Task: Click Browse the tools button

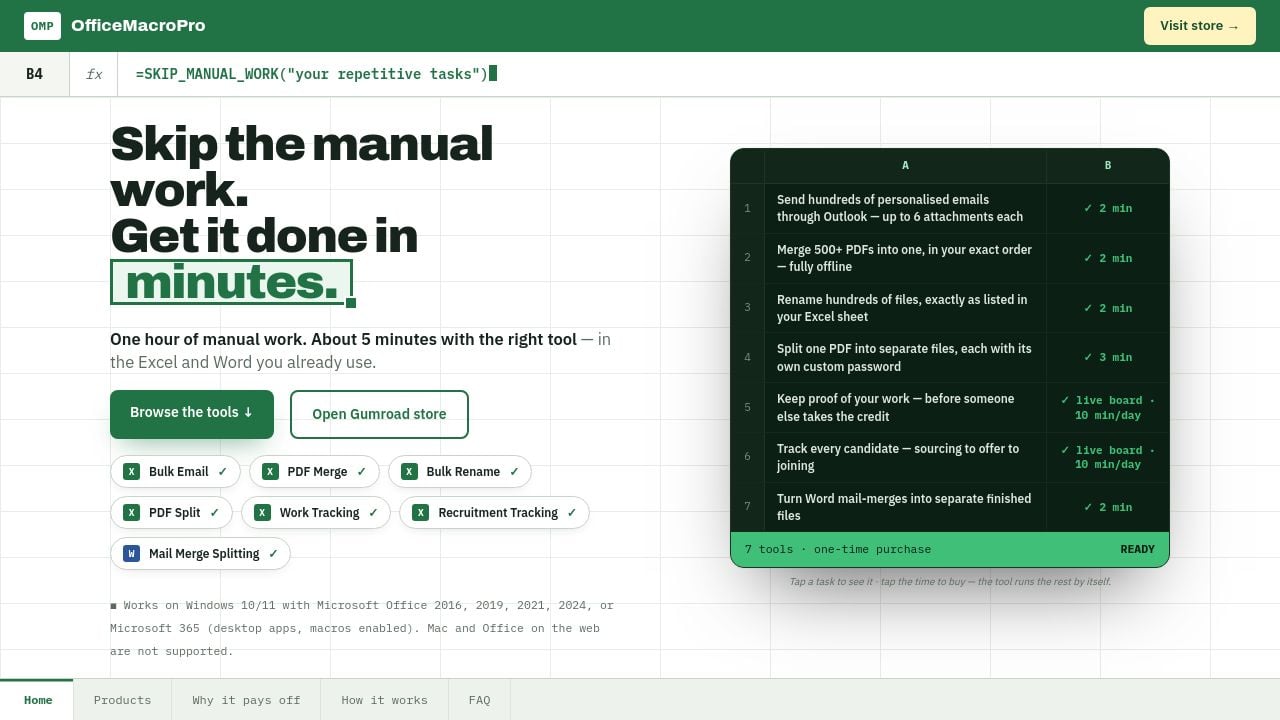Action: (x=192, y=413)
